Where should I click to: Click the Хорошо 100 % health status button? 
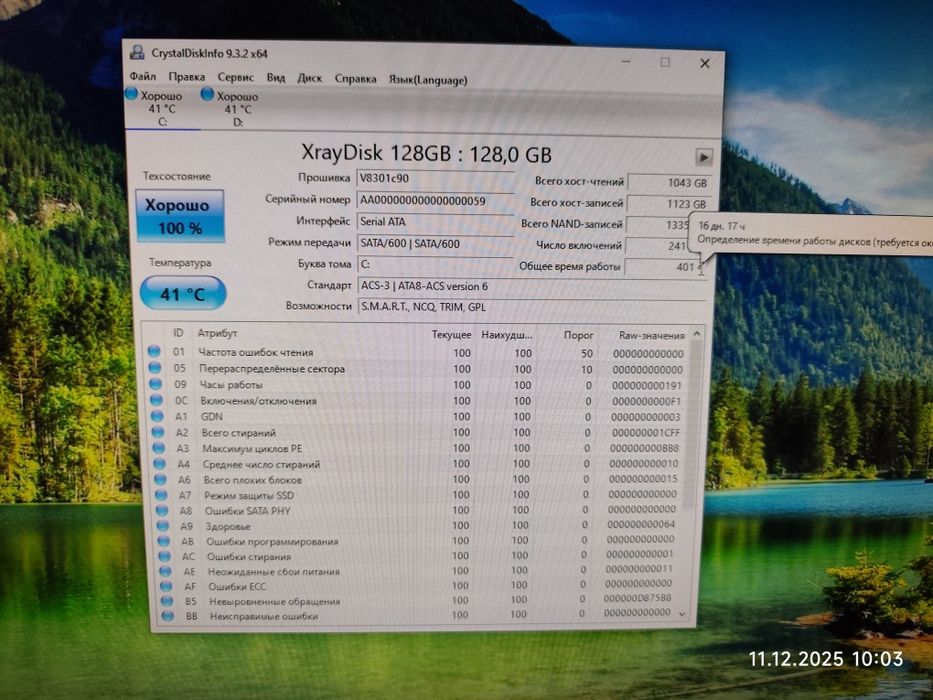pos(180,216)
